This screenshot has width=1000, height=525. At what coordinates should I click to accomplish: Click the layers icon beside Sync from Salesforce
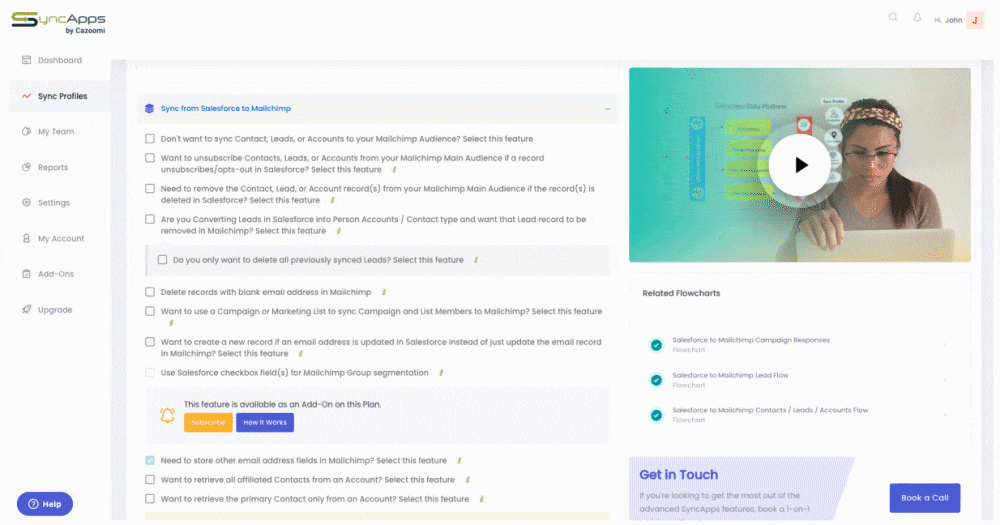tap(149, 108)
